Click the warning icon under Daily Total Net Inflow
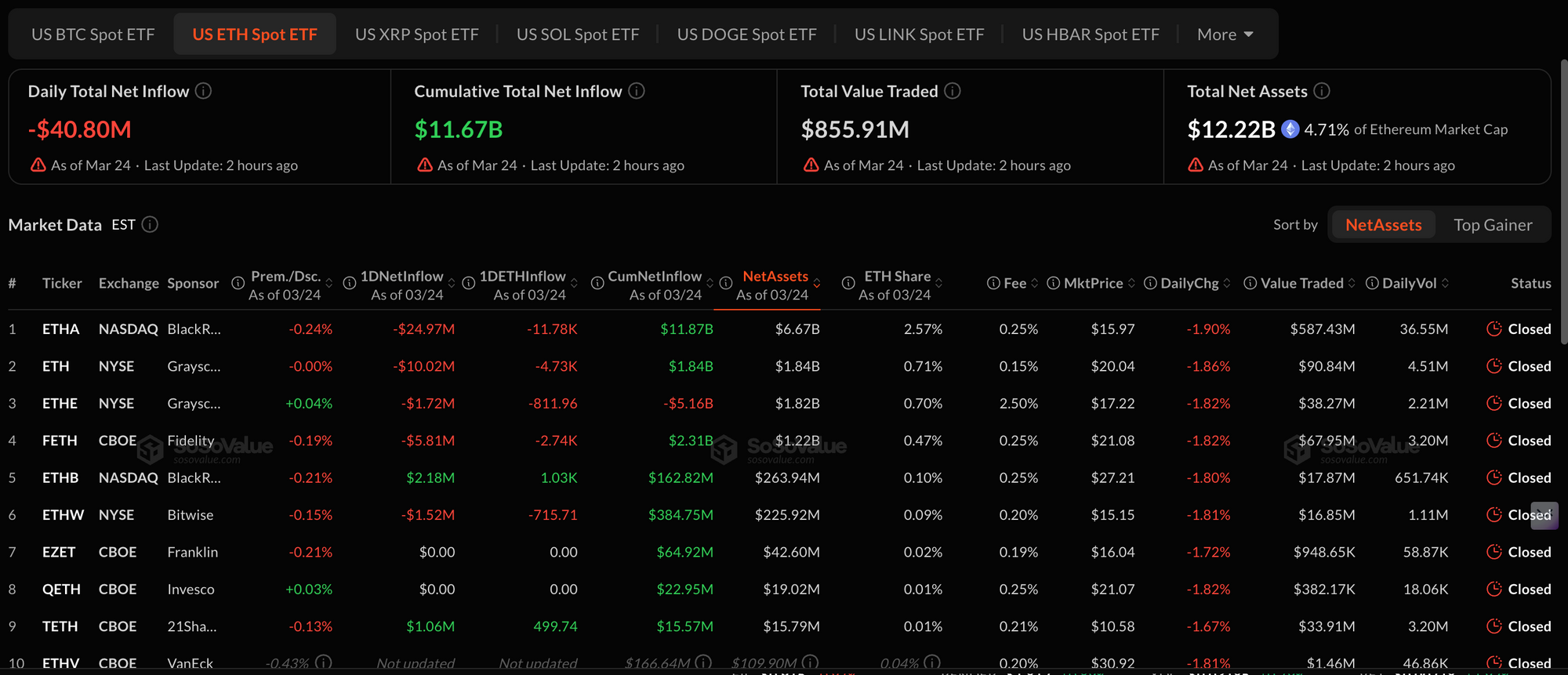The height and width of the screenshot is (675, 1568). coord(38,165)
